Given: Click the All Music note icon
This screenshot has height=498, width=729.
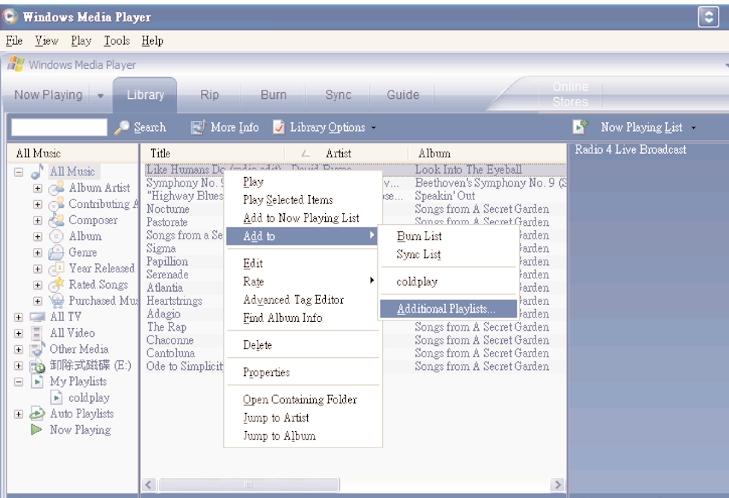Looking at the screenshot, I should pos(37,172).
